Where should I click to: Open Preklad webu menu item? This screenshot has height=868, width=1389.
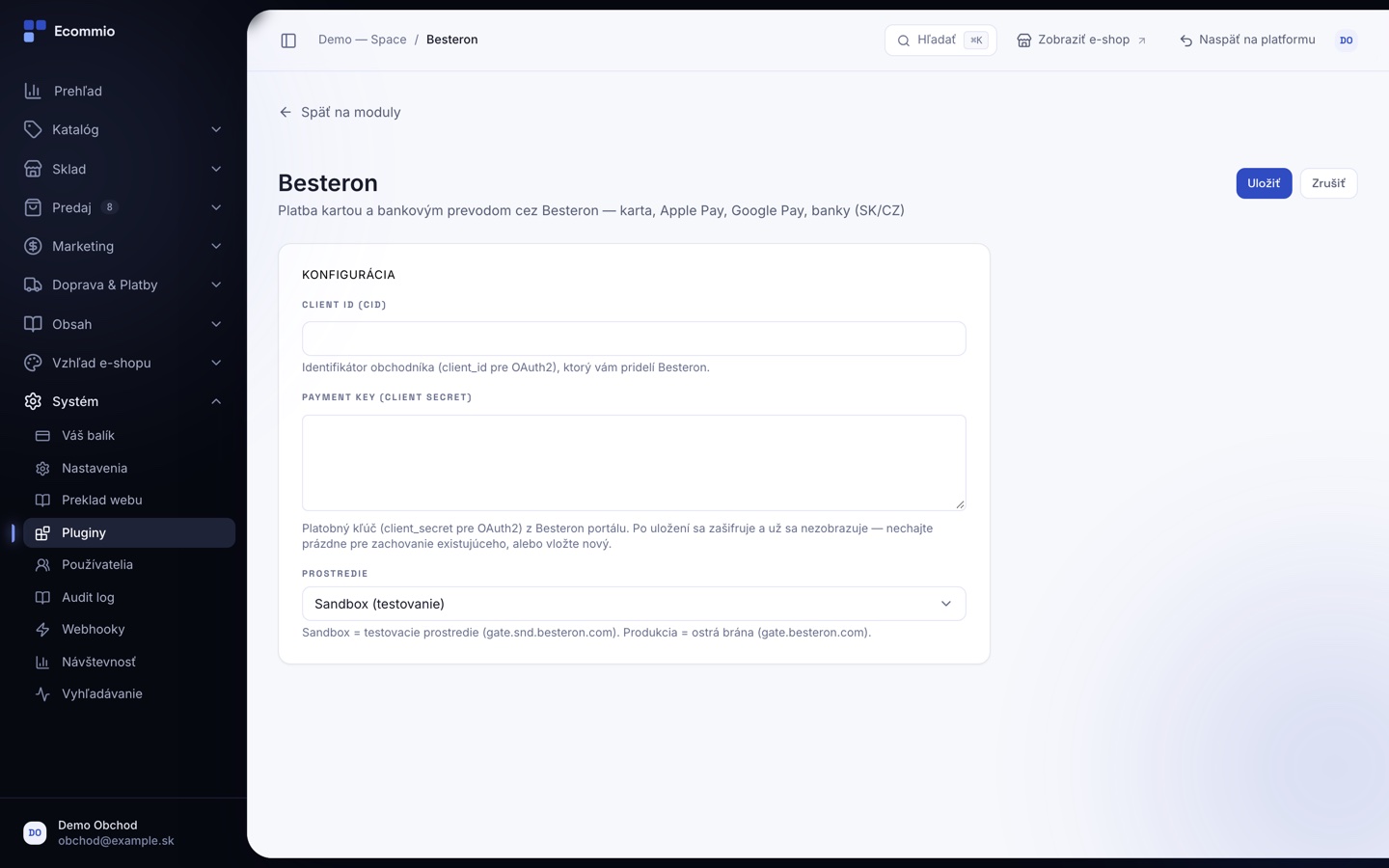pos(129,501)
